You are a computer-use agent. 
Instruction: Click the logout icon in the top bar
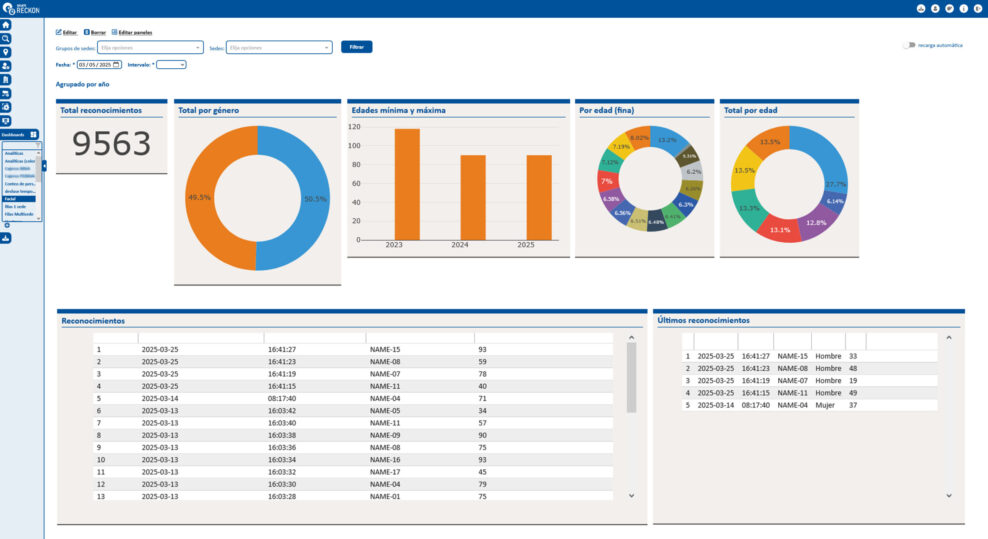click(977, 8)
